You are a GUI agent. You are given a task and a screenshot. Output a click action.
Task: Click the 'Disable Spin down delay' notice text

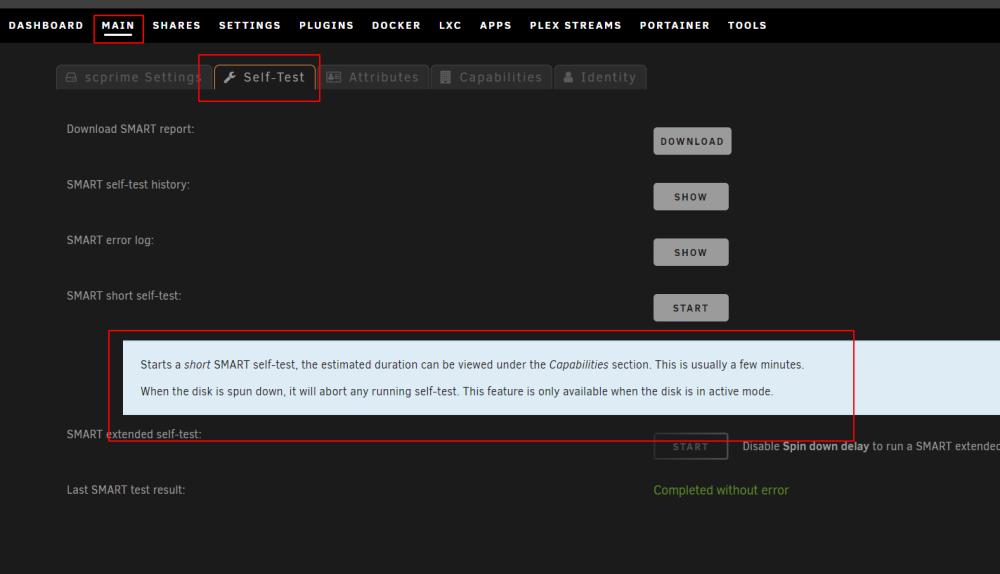(871, 446)
